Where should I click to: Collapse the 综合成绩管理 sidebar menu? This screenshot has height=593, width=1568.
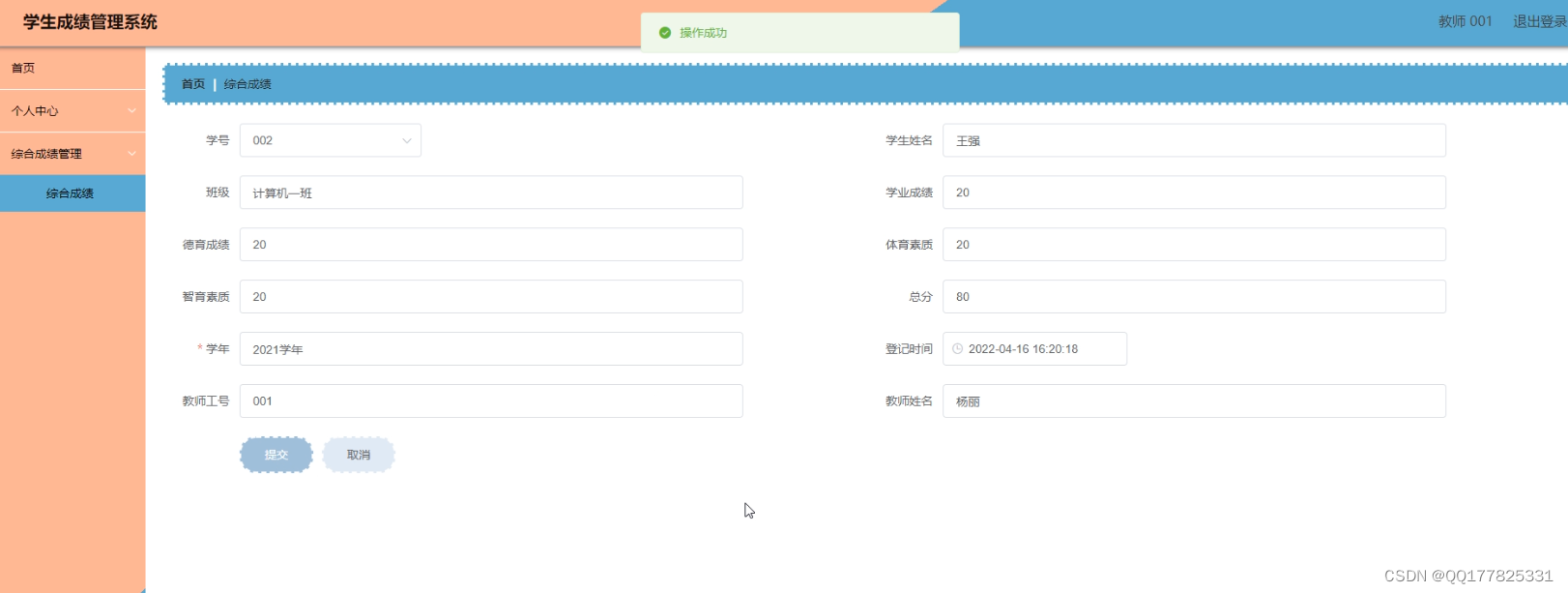point(73,154)
